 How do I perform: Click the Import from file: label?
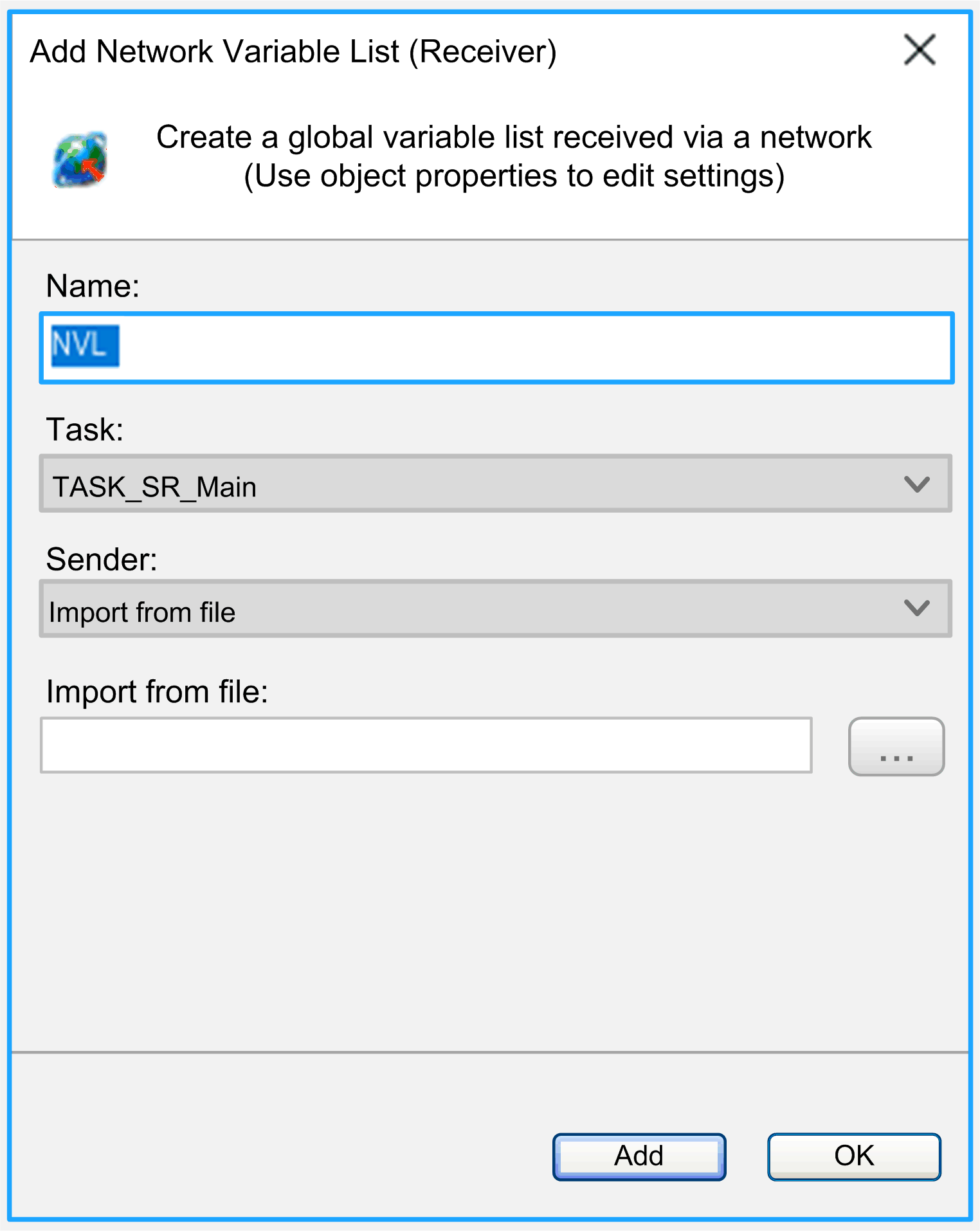pos(158,691)
